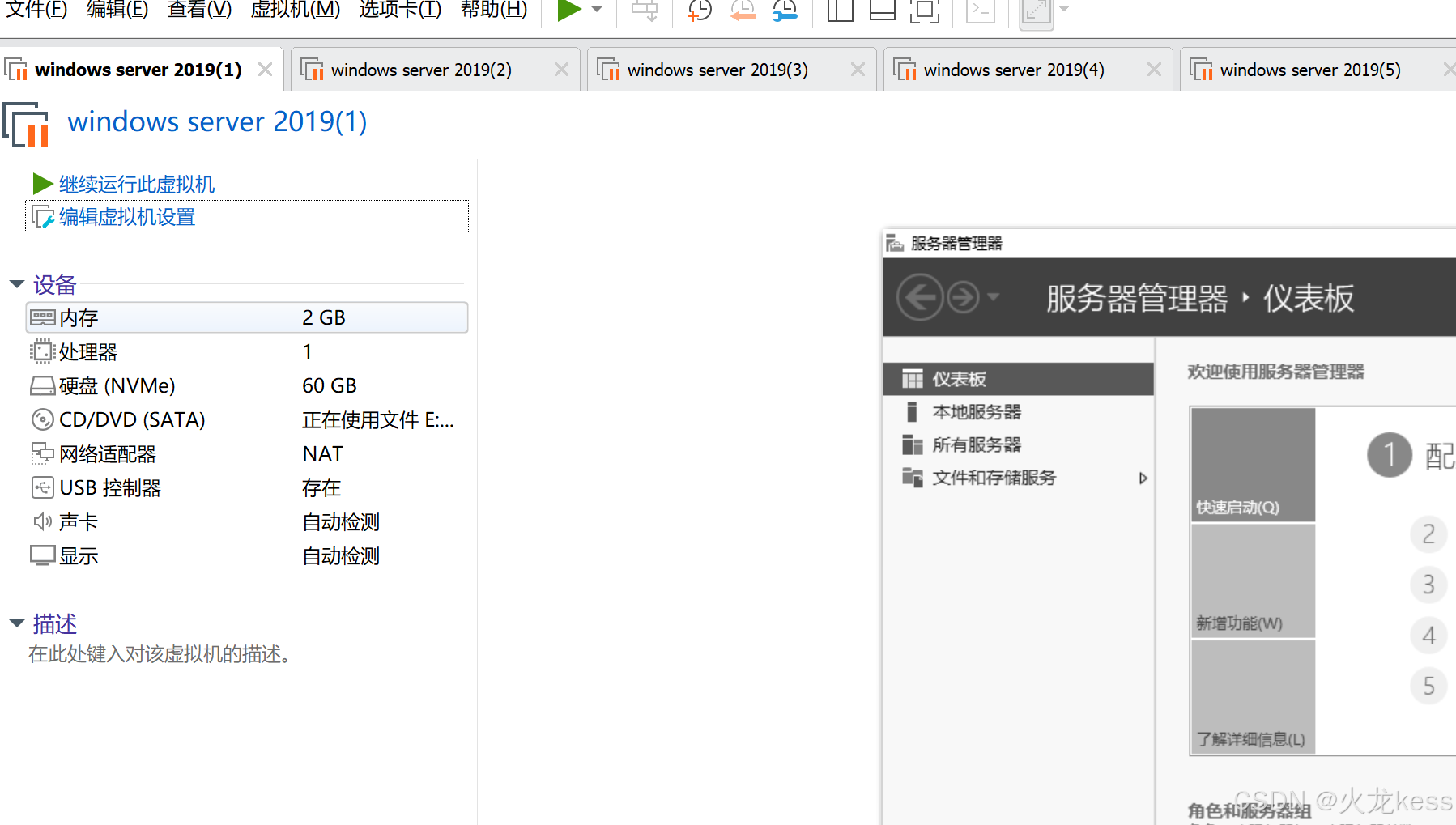This screenshot has width=1456, height=825.
Task: Open the snapshot manager wrench icon
Action: tap(785, 11)
